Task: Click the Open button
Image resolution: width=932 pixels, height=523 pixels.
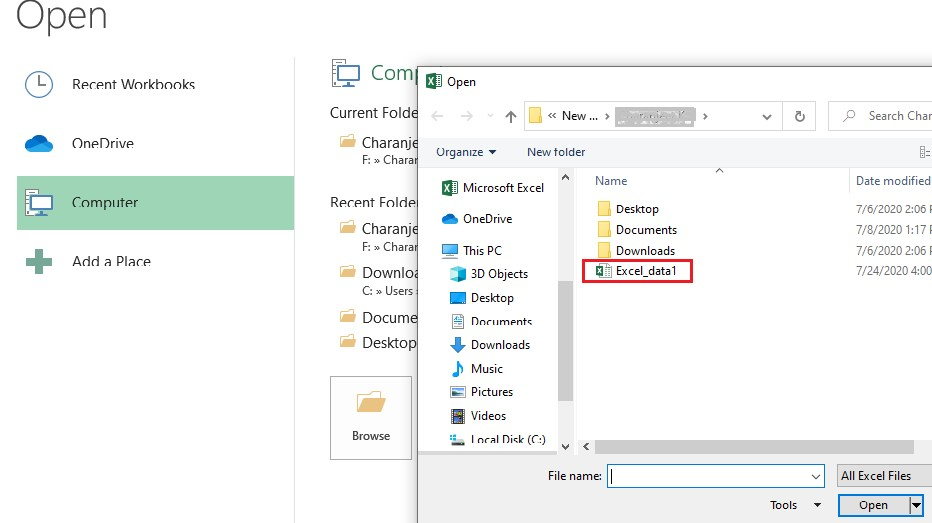Action: [x=873, y=505]
